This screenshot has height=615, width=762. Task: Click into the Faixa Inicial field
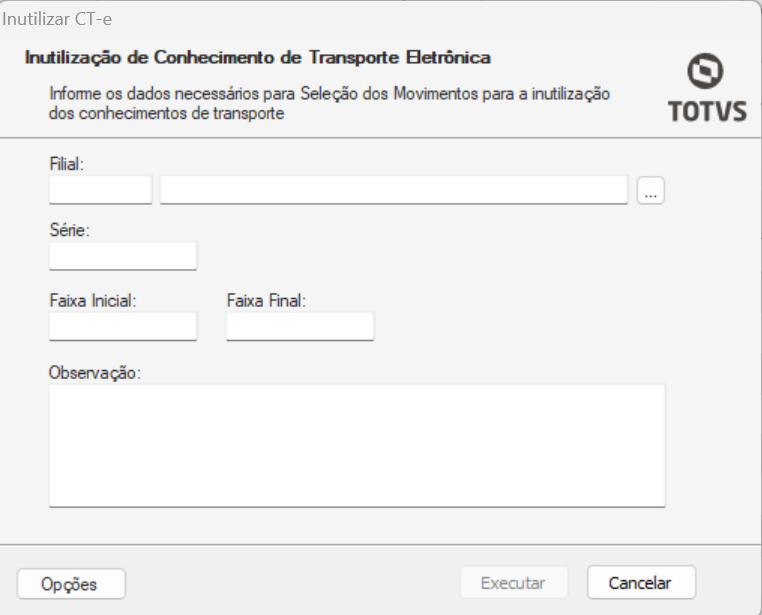(x=122, y=326)
